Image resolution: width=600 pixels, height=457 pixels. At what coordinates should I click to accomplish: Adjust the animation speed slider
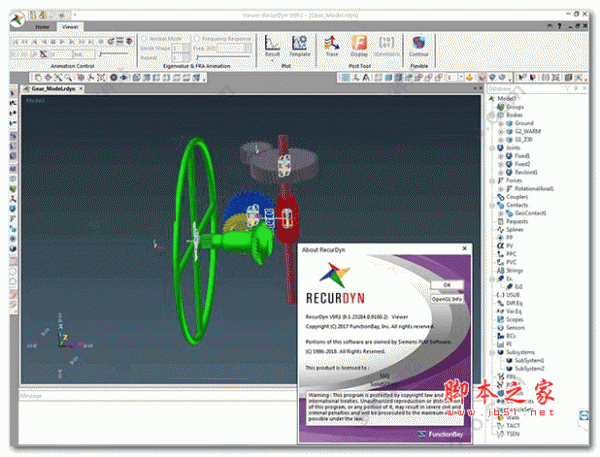pyautogui.click(x=114, y=54)
